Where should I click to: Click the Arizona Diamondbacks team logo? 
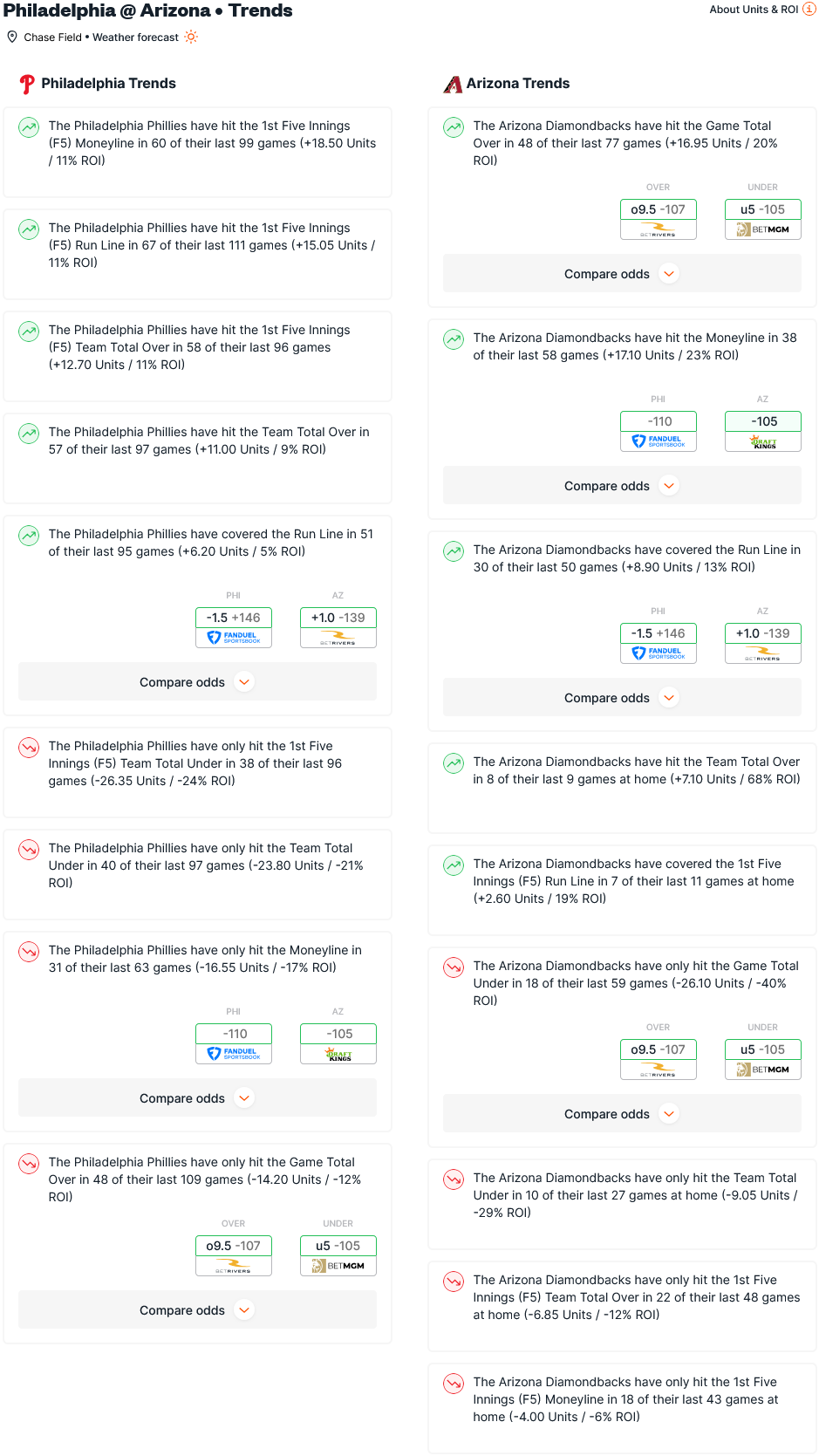[x=453, y=84]
